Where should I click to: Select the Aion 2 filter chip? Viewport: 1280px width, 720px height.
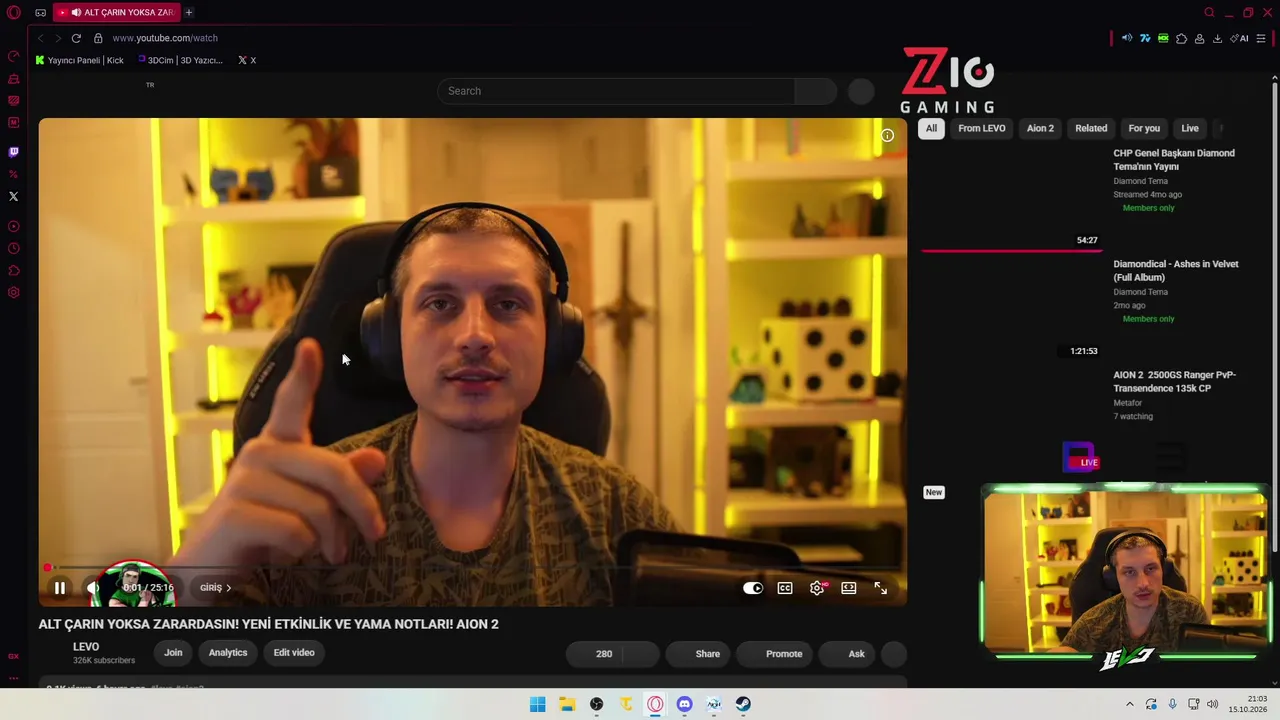coord(1040,128)
